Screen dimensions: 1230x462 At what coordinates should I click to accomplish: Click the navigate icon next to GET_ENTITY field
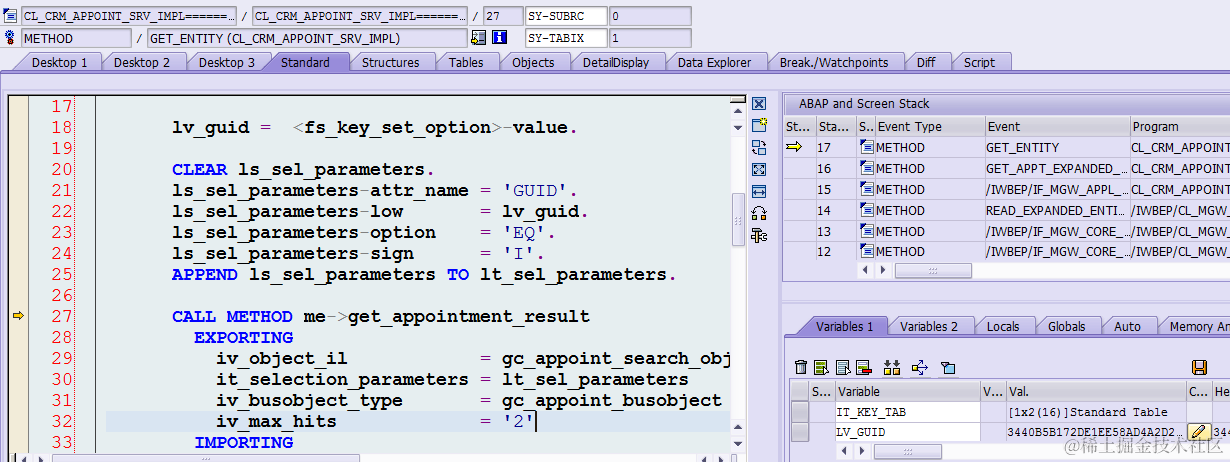click(x=478, y=38)
